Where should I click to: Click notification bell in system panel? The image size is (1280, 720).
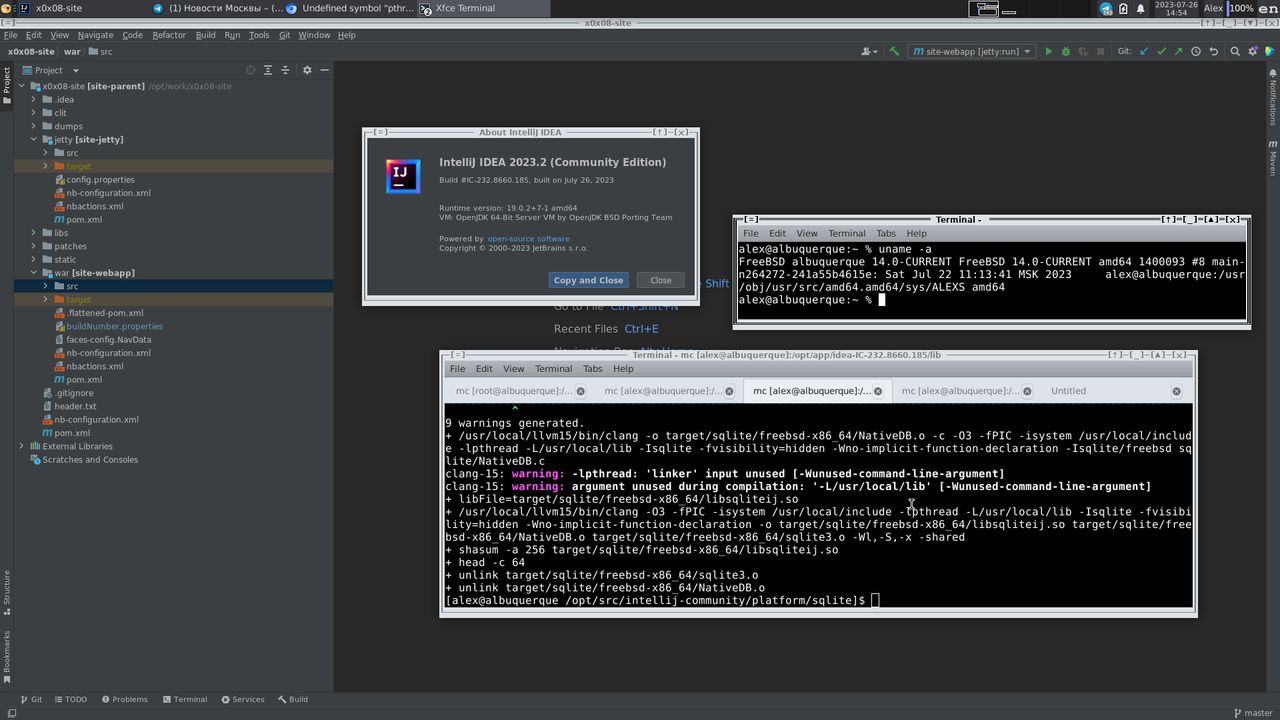(x=1141, y=8)
